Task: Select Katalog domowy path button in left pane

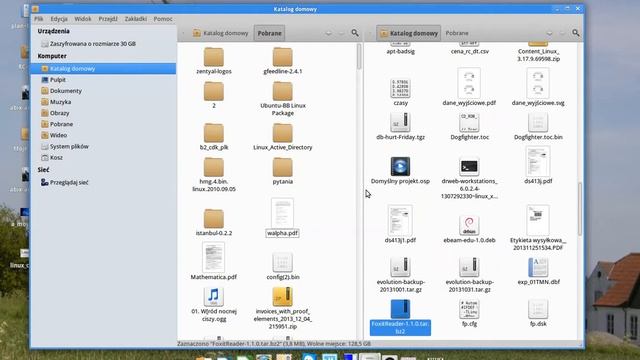Action: (x=221, y=33)
